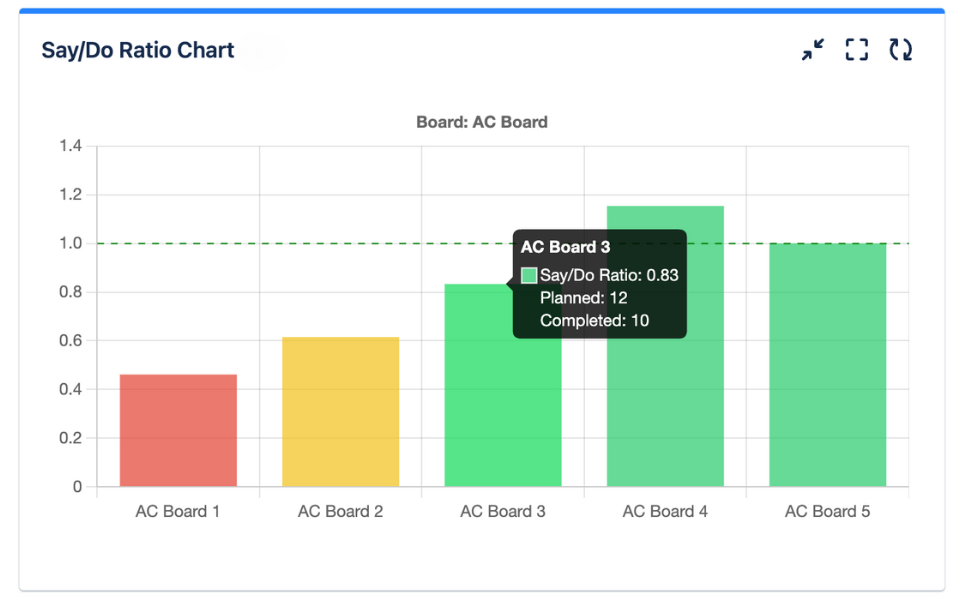960x600 pixels.
Task: Click the yellow AC Board 2 bar
Action: coord(340,412)
